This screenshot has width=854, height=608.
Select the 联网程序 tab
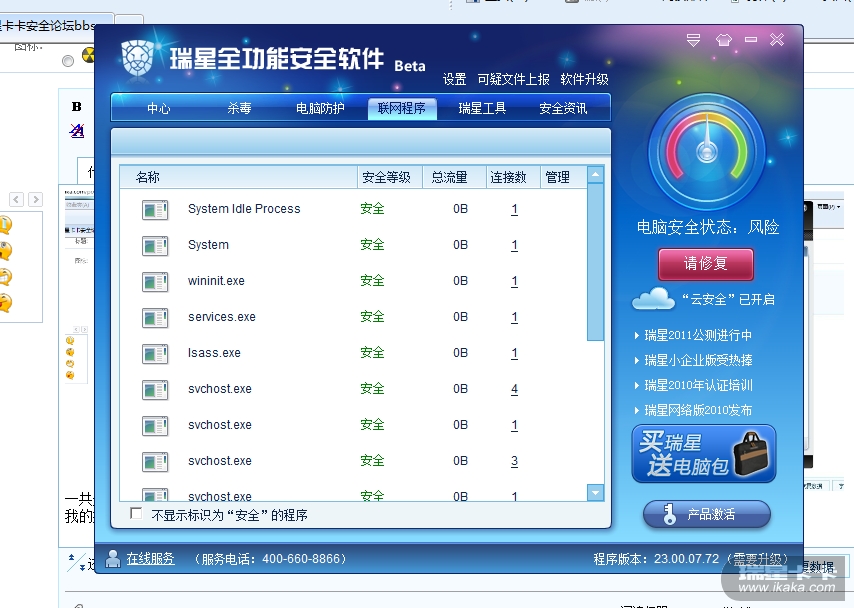tap(401, 108)
